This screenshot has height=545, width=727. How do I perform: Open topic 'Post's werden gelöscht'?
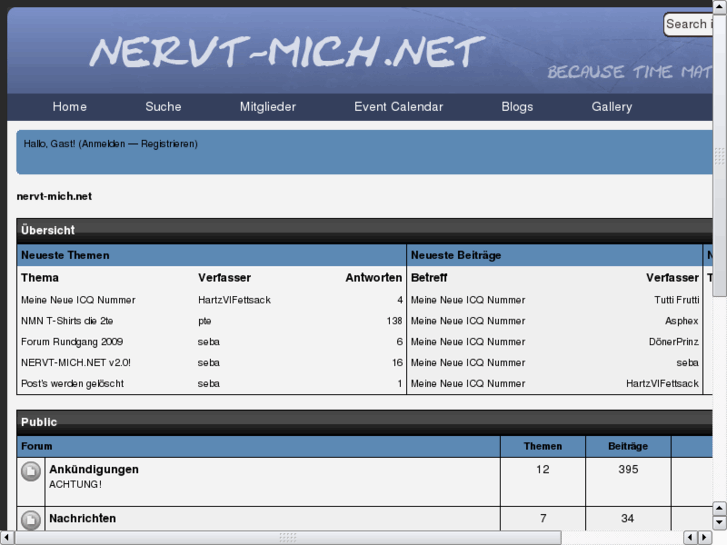(x=72, y=384)
